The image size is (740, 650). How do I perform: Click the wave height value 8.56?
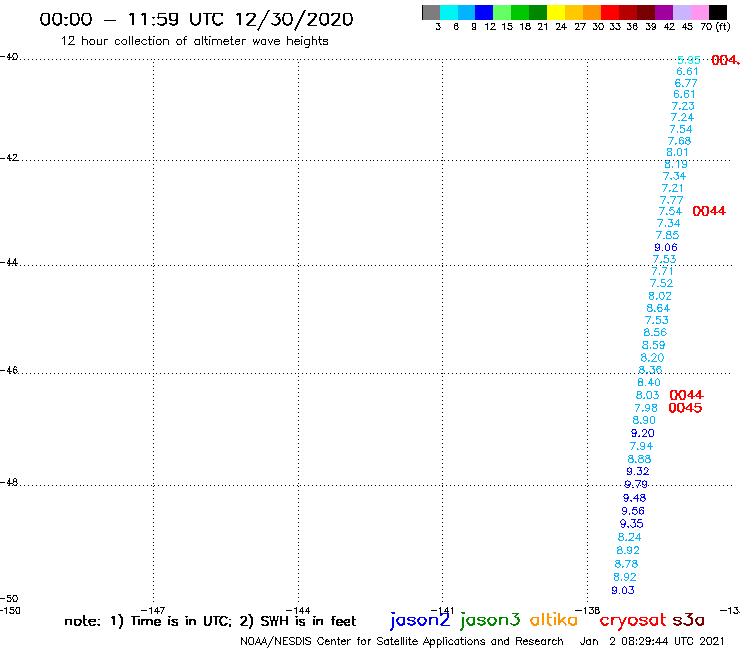(655, 332)
